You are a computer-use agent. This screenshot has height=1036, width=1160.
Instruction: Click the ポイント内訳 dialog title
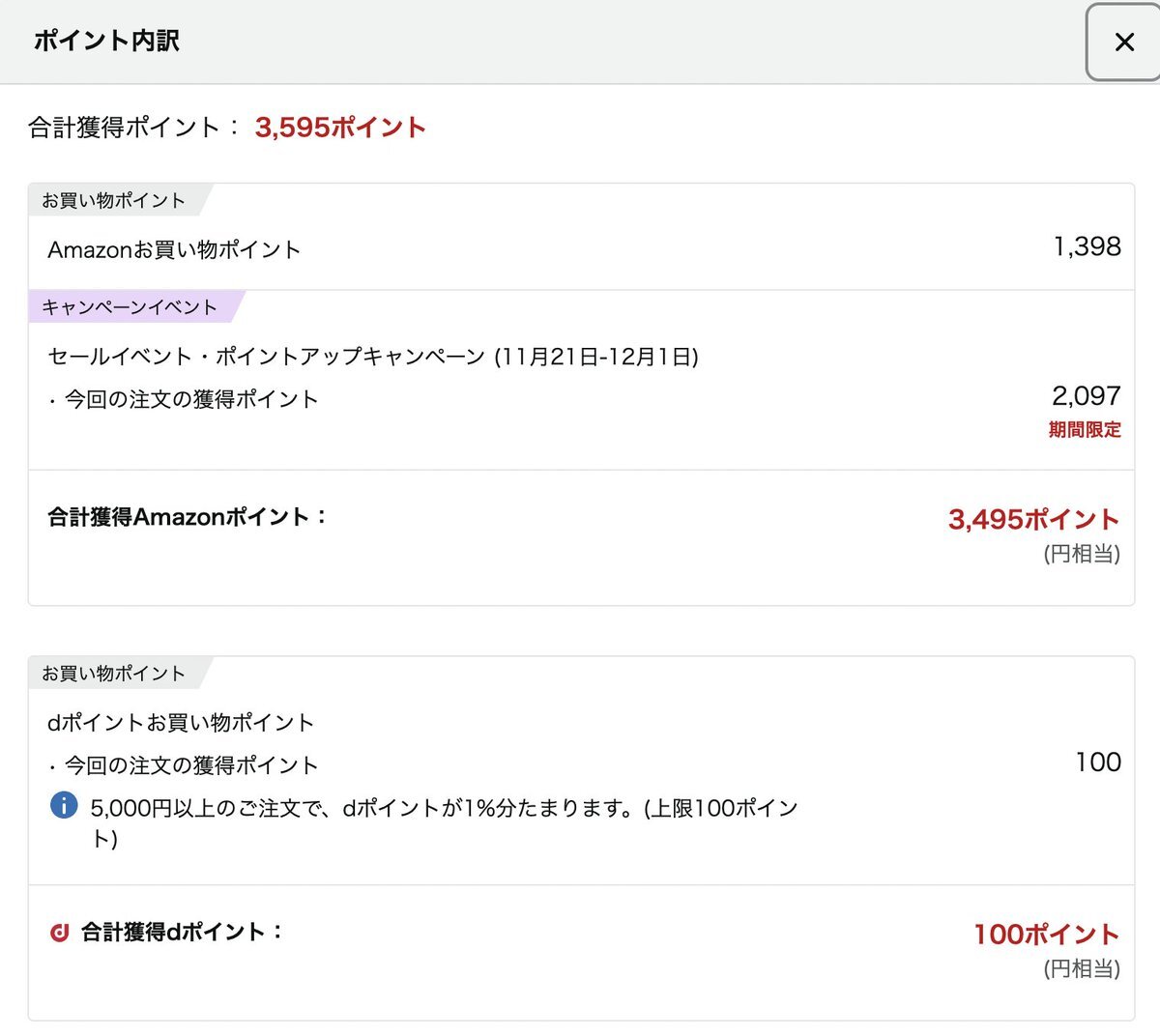106,41
